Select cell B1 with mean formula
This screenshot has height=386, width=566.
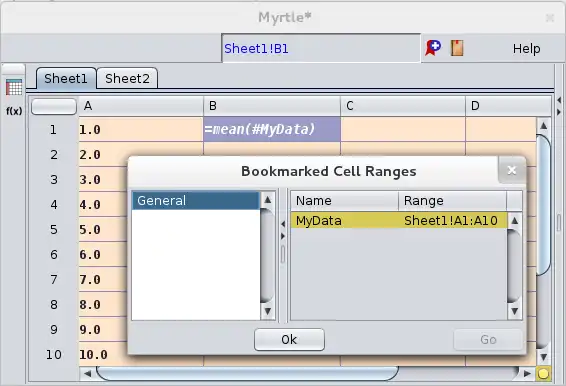click(x=272, y=129)
